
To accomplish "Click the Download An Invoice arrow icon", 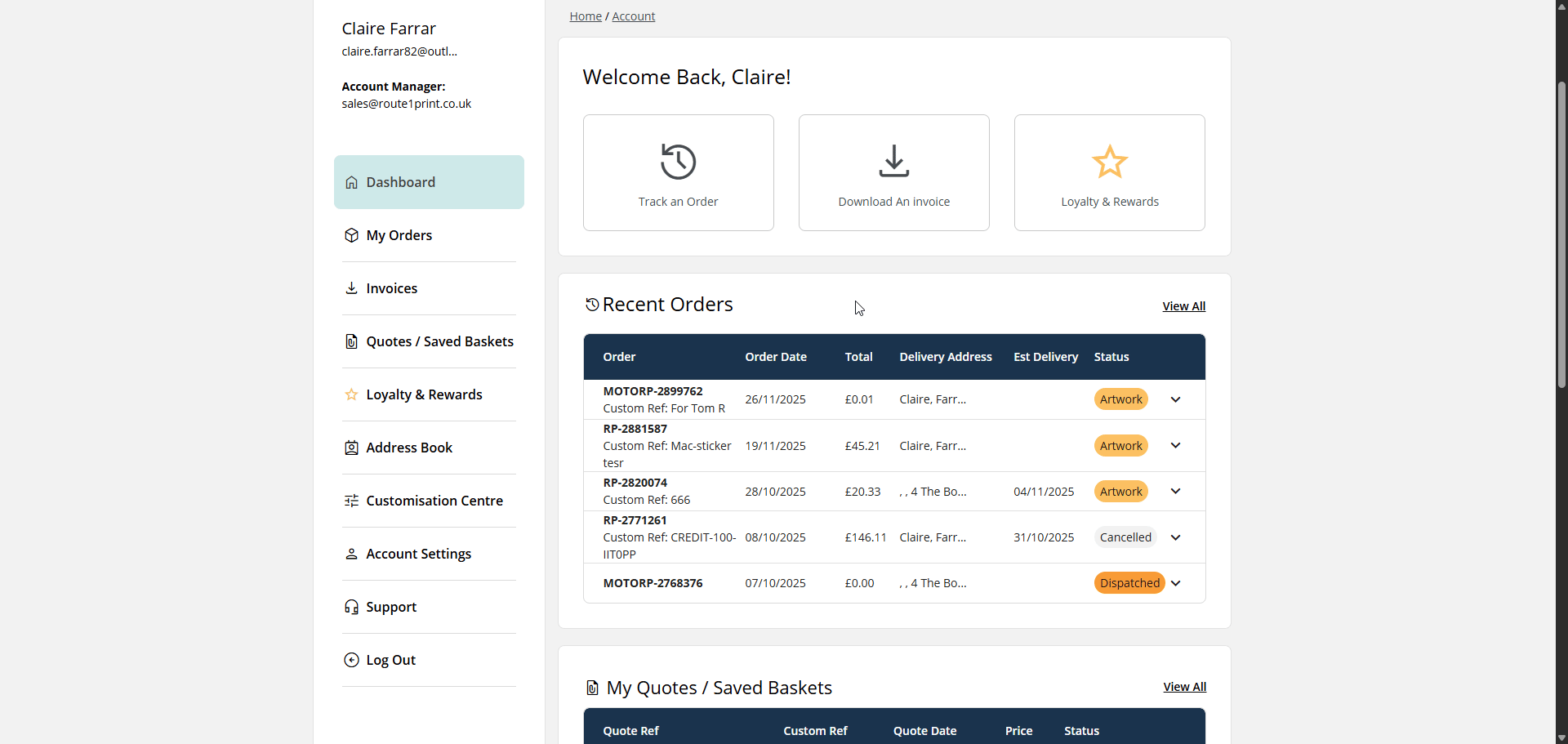I will pyautogui.click(x=893, y=161).
